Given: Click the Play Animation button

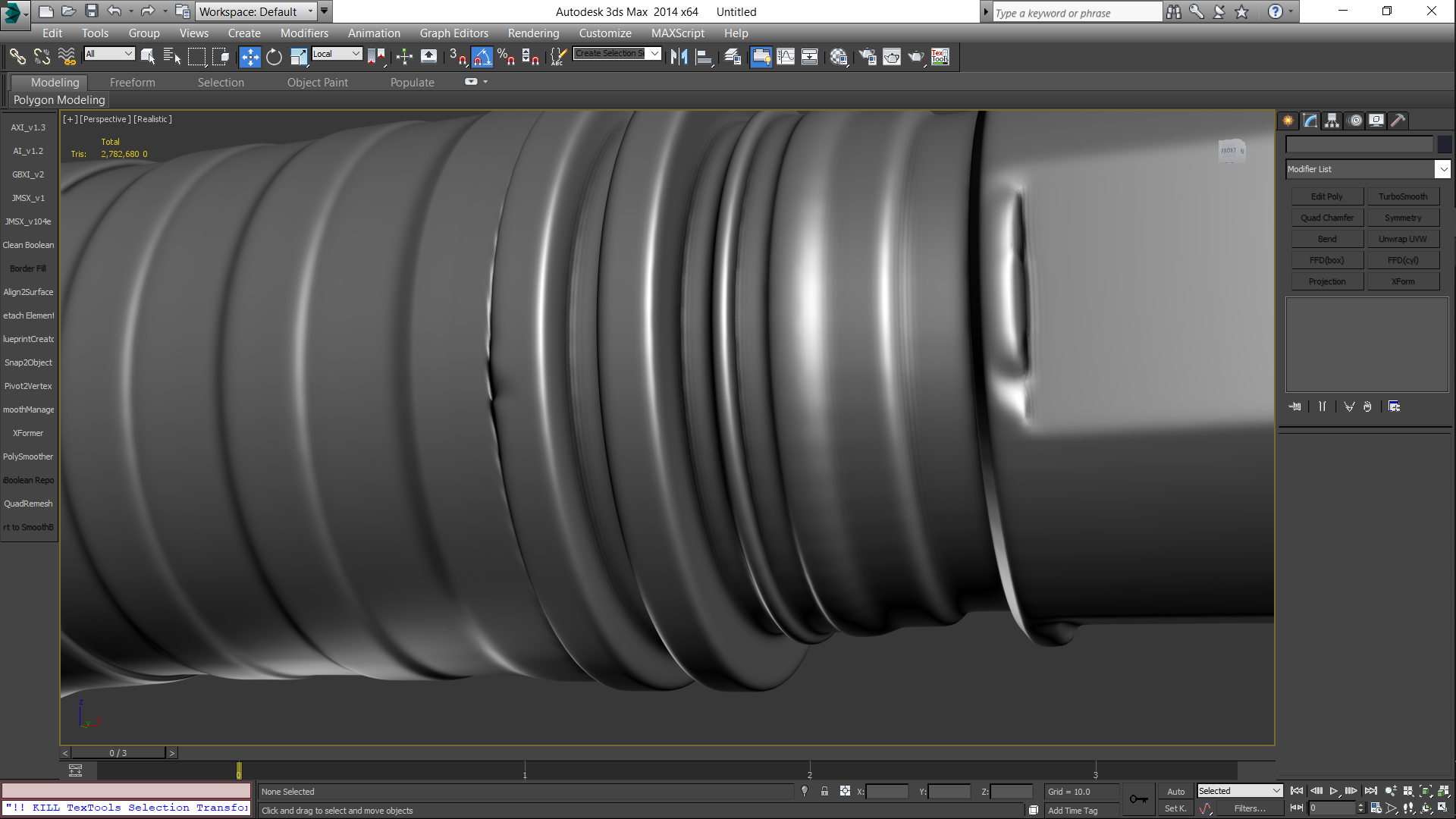Looking at the screenshot, I should coord(1334,791).
